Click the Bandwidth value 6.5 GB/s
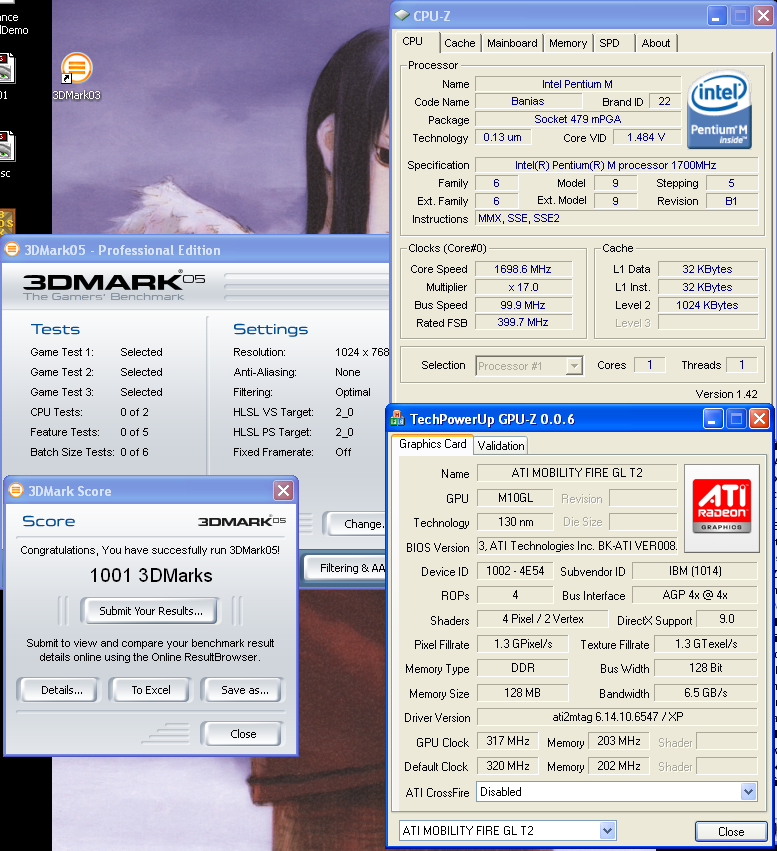 tap(705, 693)
